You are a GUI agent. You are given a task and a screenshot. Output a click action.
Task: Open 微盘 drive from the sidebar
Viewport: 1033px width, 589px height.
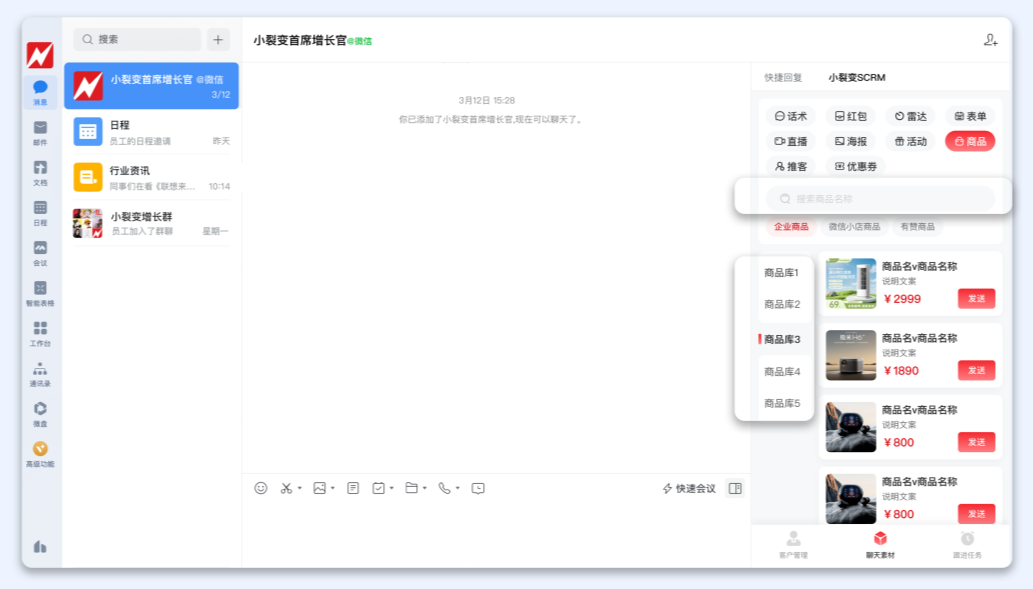pos(40,410)
